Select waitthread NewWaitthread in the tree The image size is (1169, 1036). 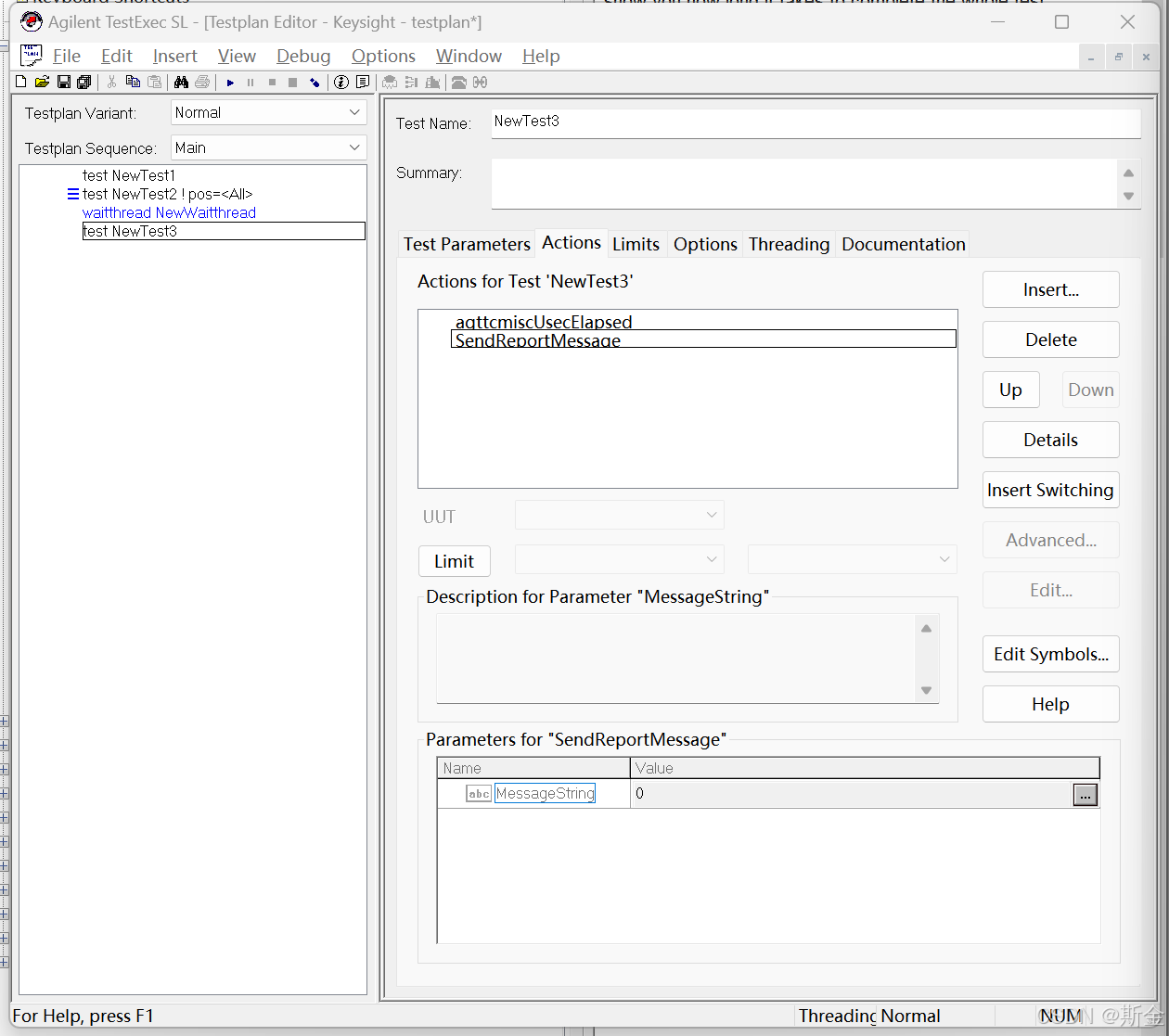pos(169,212)
